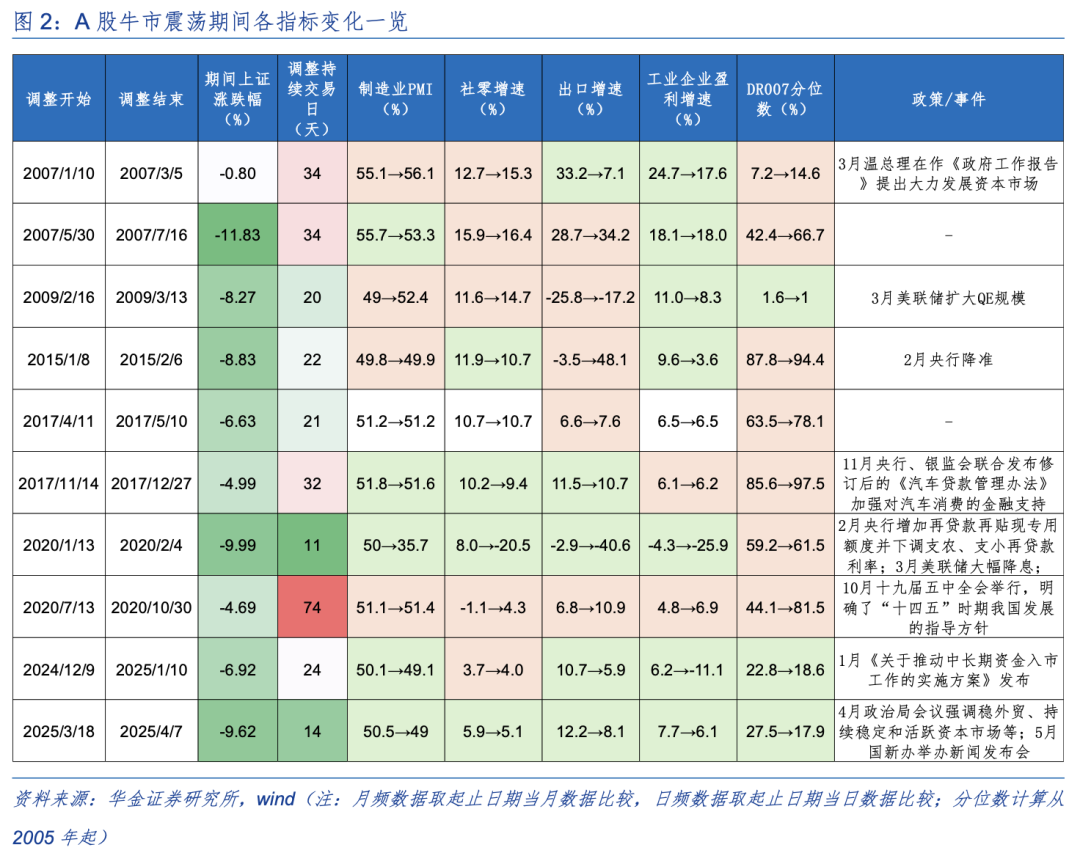
Task: Select the red cell showing 74 trading days
Action: tap(312, 607)
